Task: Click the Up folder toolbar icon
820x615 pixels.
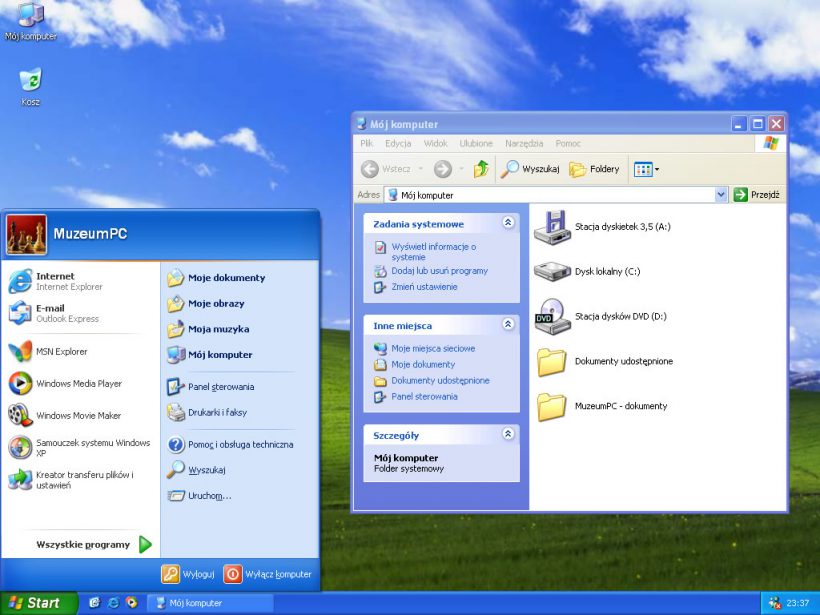Action: click(x=482, y=169)
